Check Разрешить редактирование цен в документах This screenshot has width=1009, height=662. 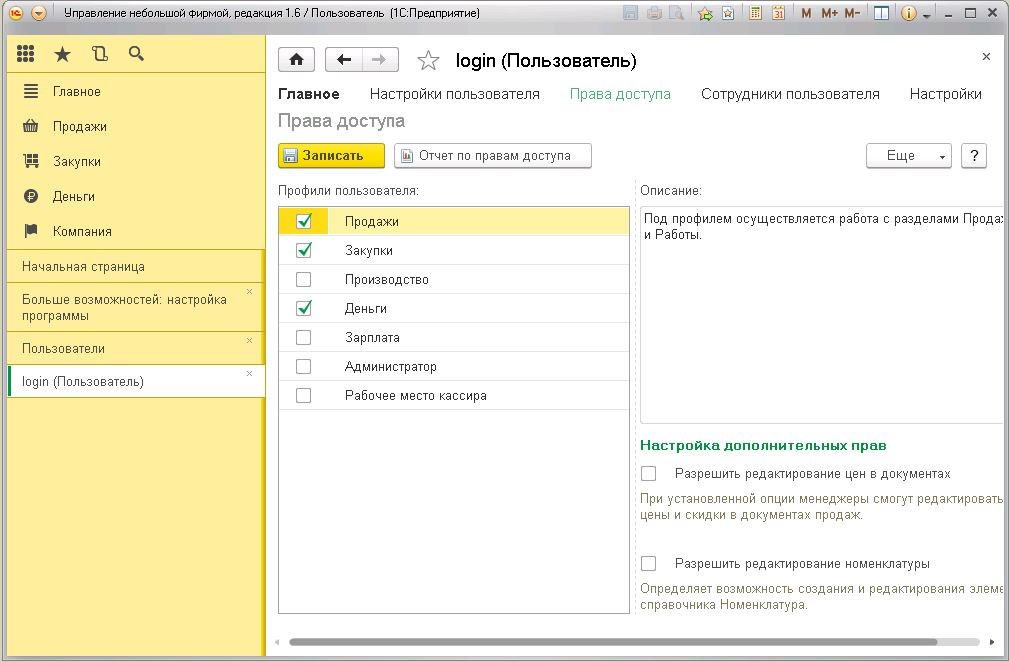coord(649,474)
